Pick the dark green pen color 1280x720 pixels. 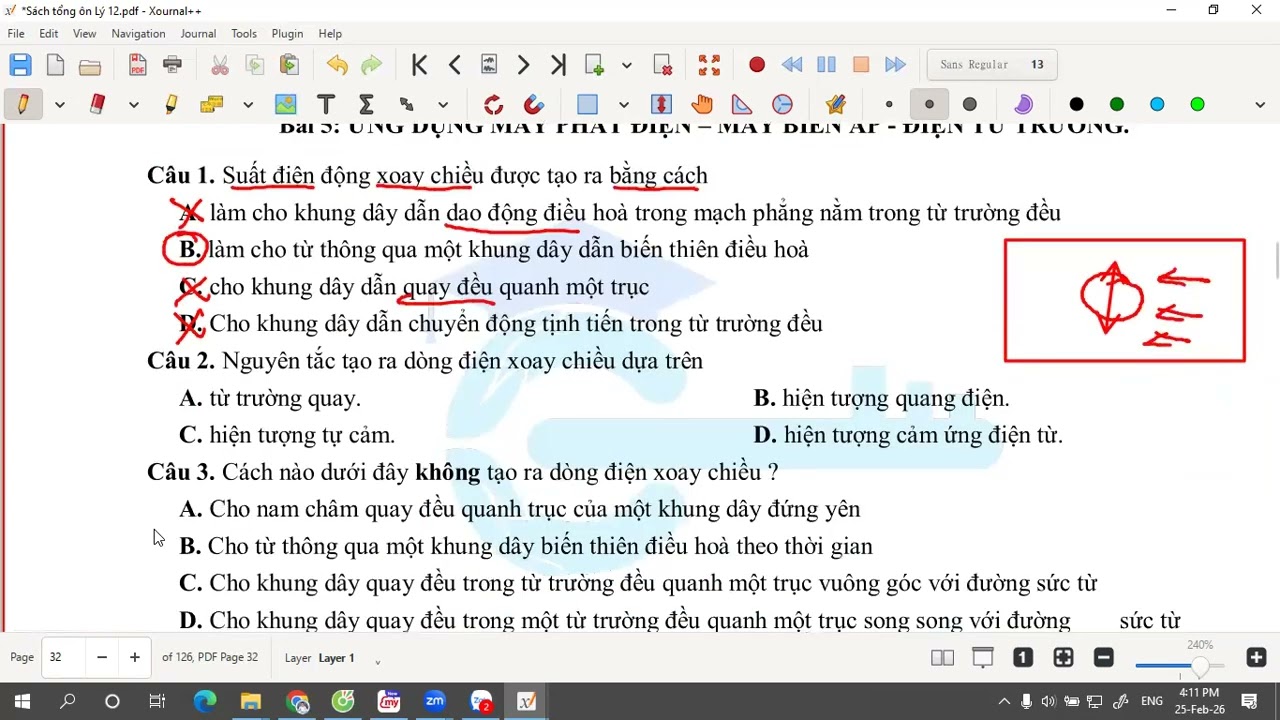(x=1117, y=104)
